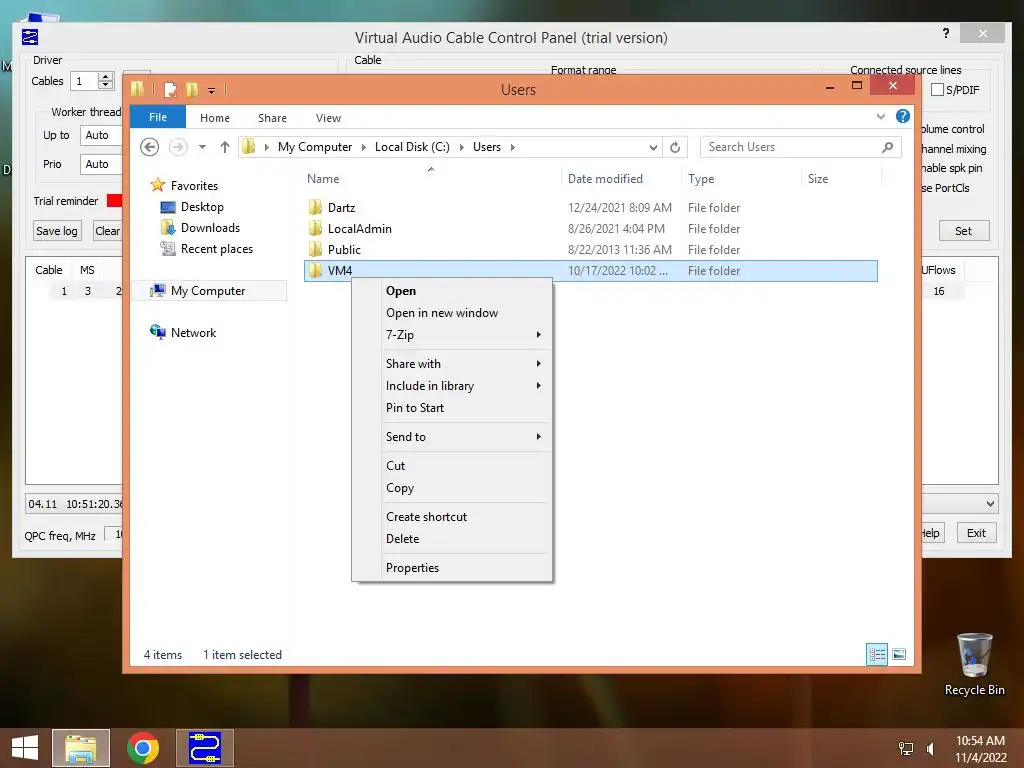Open recent locations dropdown arrow
The image size is (1024, 768).
pyautogui.click(x=202, y=147)
